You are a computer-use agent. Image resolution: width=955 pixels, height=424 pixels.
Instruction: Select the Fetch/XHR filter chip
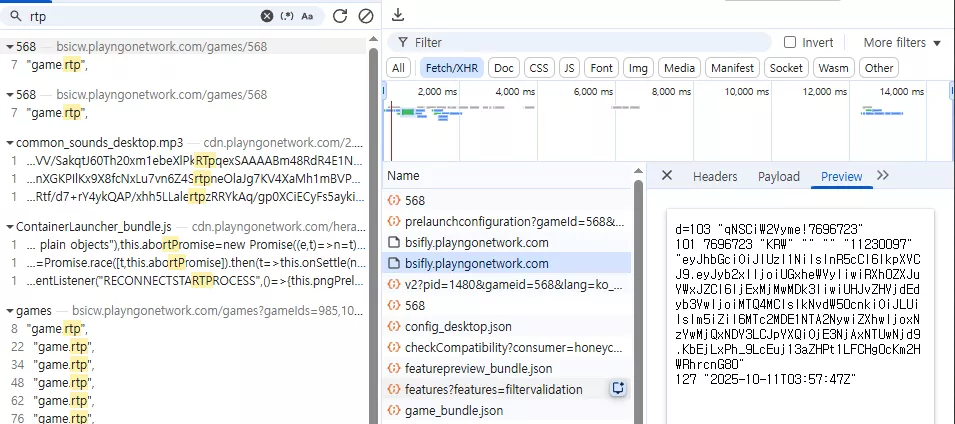click(452, 68)
